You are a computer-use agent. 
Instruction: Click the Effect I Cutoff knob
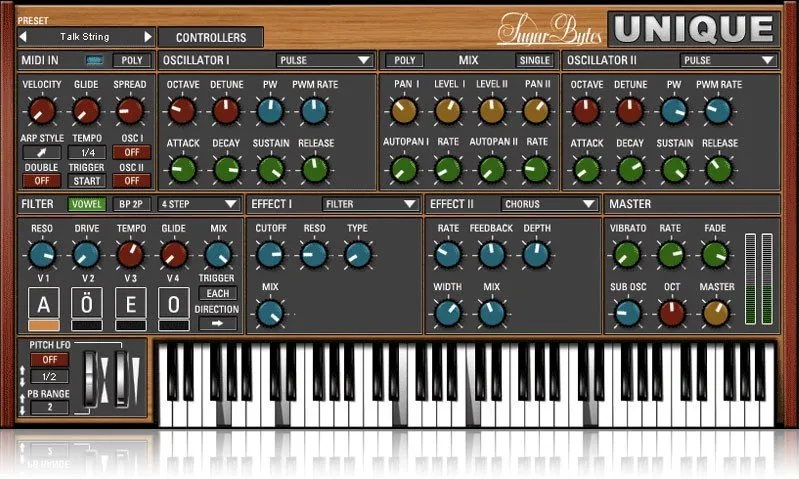click(270, 254)
